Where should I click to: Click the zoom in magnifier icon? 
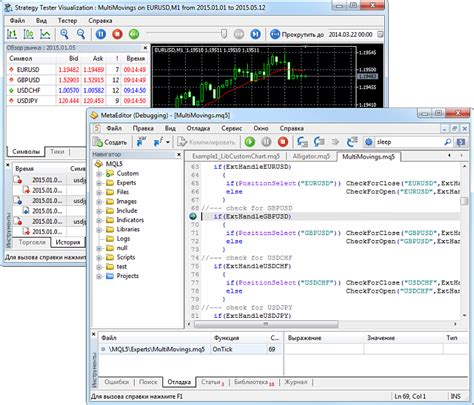coord(64,34)
